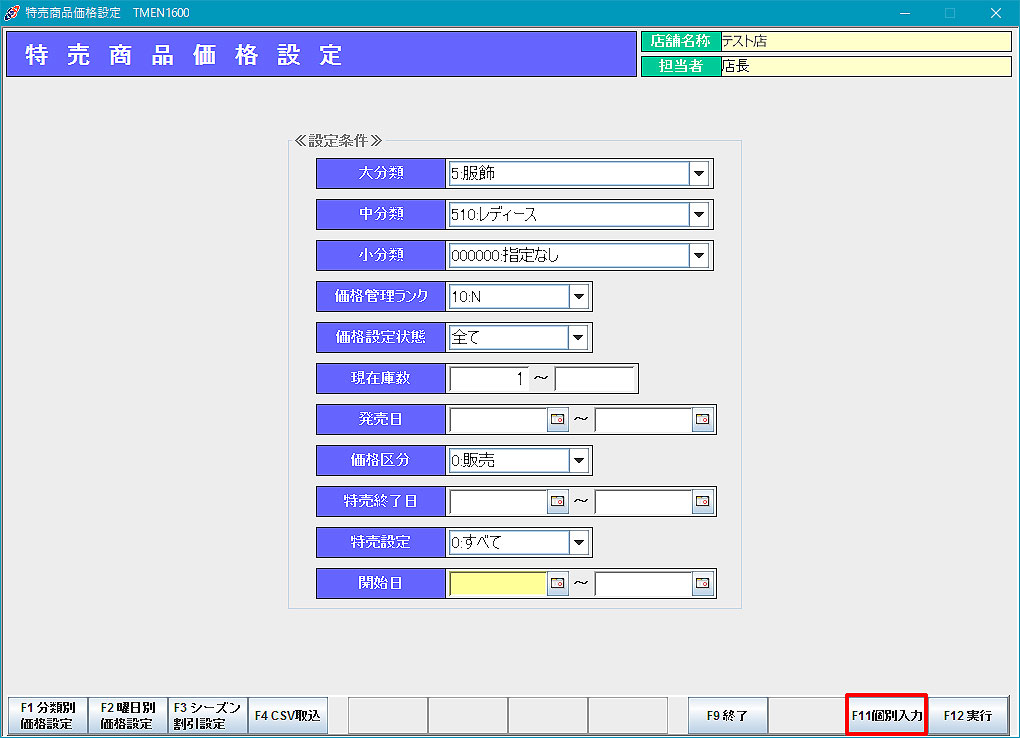The height and width of the screenshot is (738, 1020).
Task: Open calendar for 発売日 end date
Action: tap(703, 420)
